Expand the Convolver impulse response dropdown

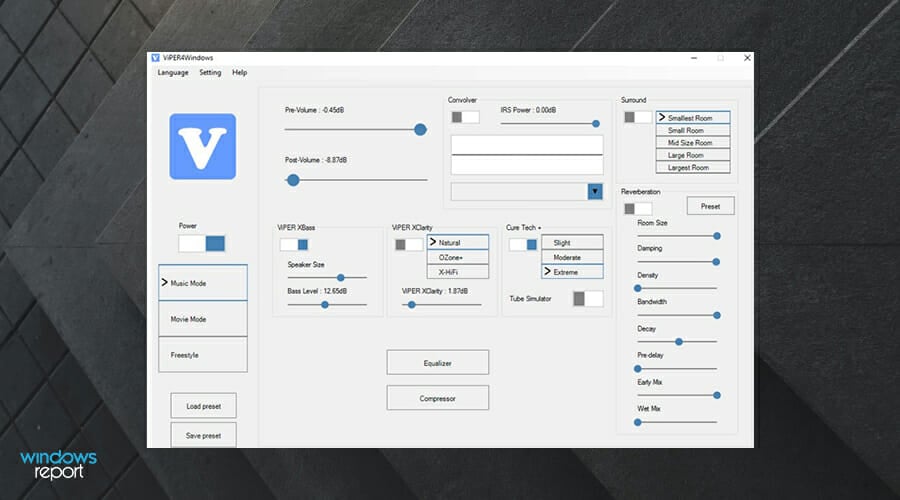(x=595, y=191)
